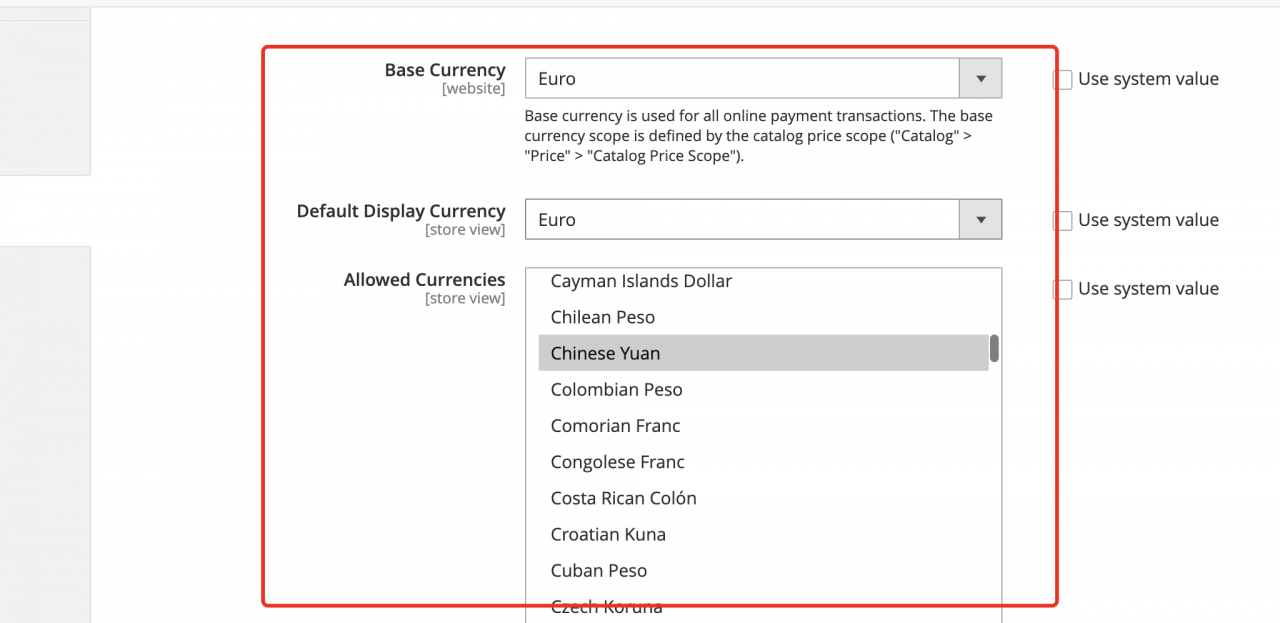Click the Czech Koruna list option
1280x623 pixels.
pos(606,607)
